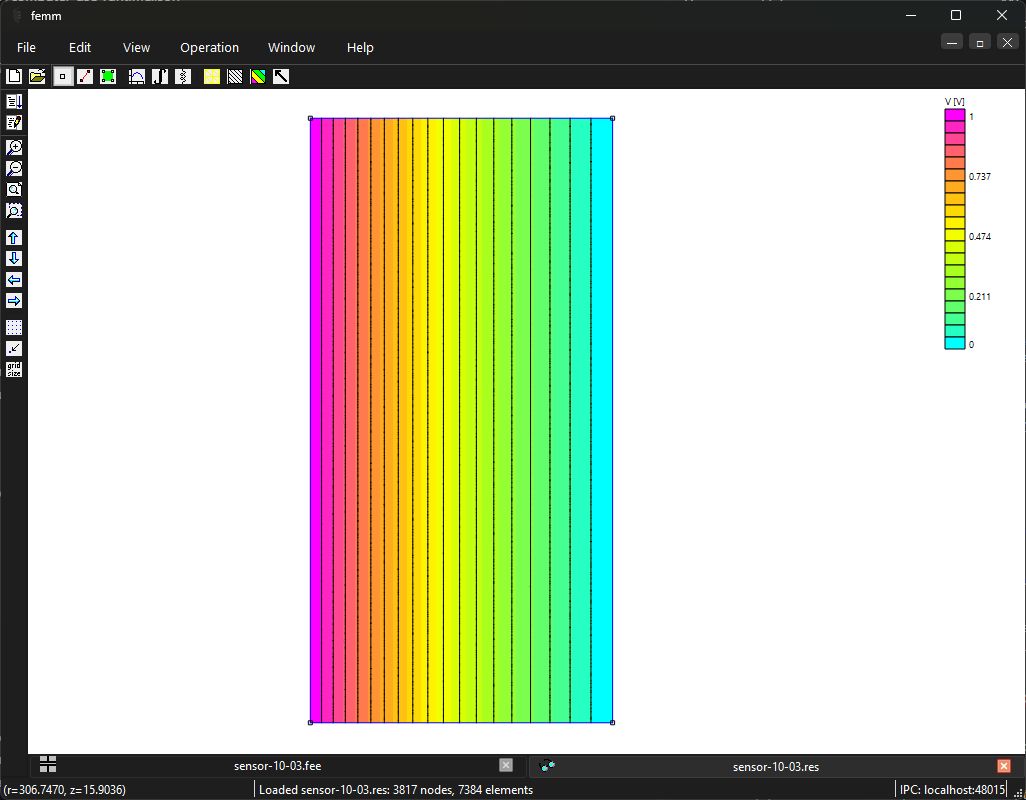Click the window tiles icon left of tabs
Image resolution: width=1026 pixels, height=800 pixels.
[48, 764]
